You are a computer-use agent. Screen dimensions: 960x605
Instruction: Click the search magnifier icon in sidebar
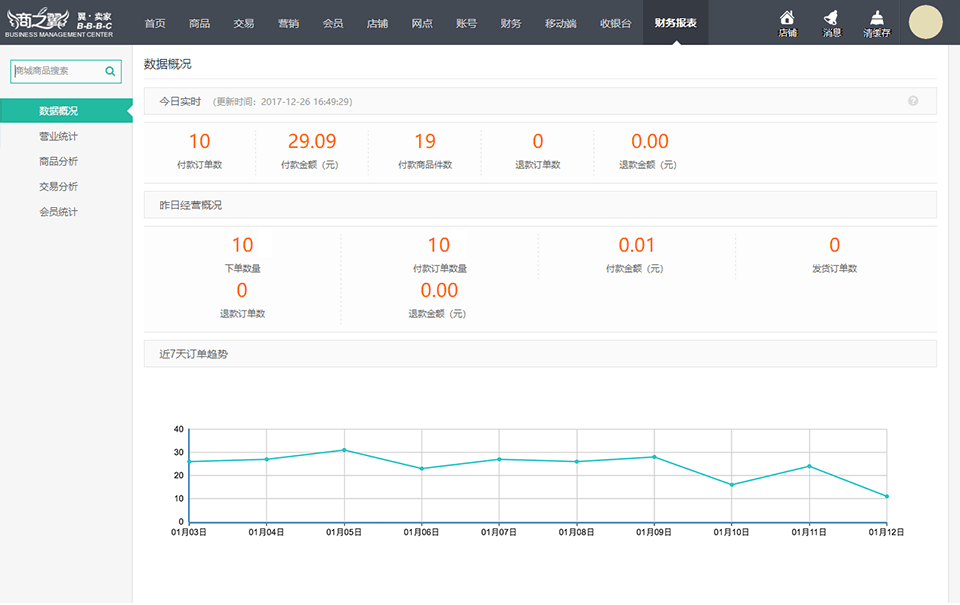click(110, 72)
